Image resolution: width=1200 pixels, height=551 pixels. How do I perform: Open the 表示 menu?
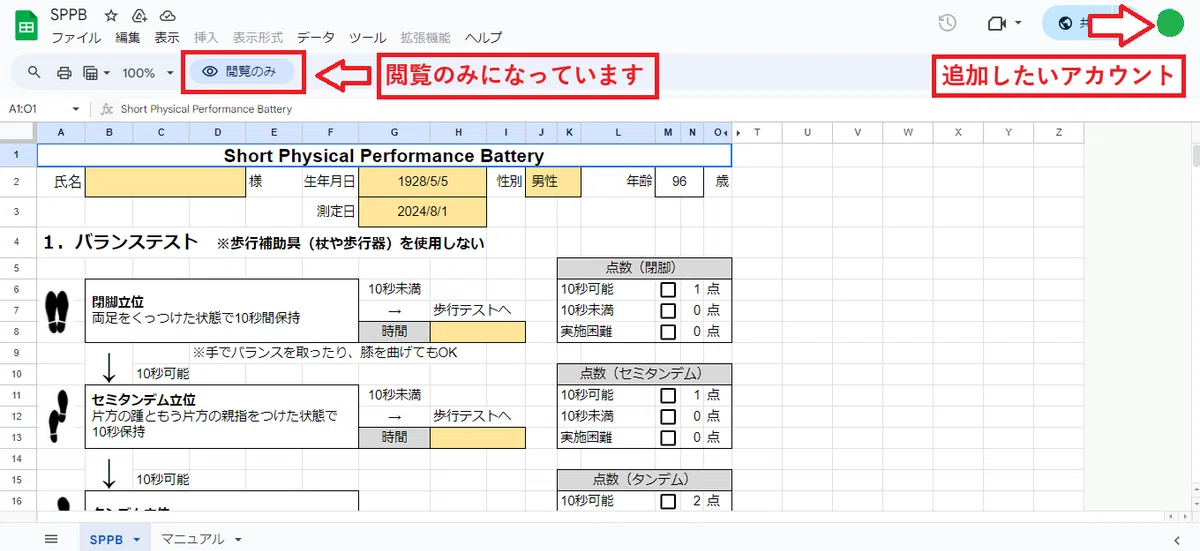(167, 38)
